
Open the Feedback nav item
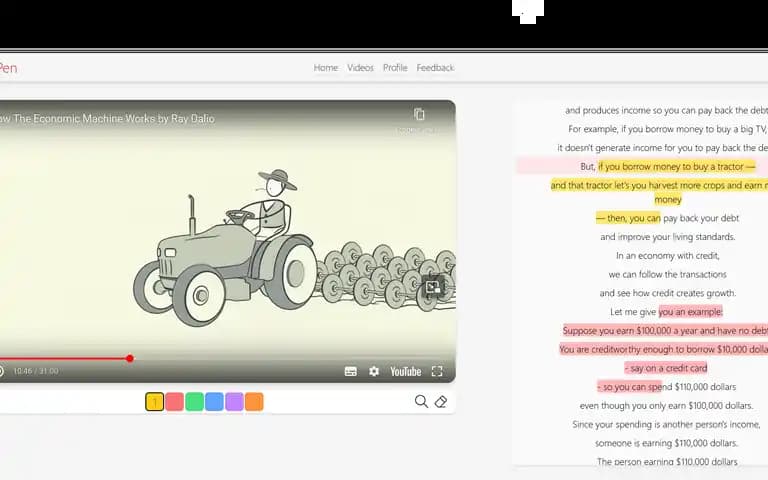point(435,68)
